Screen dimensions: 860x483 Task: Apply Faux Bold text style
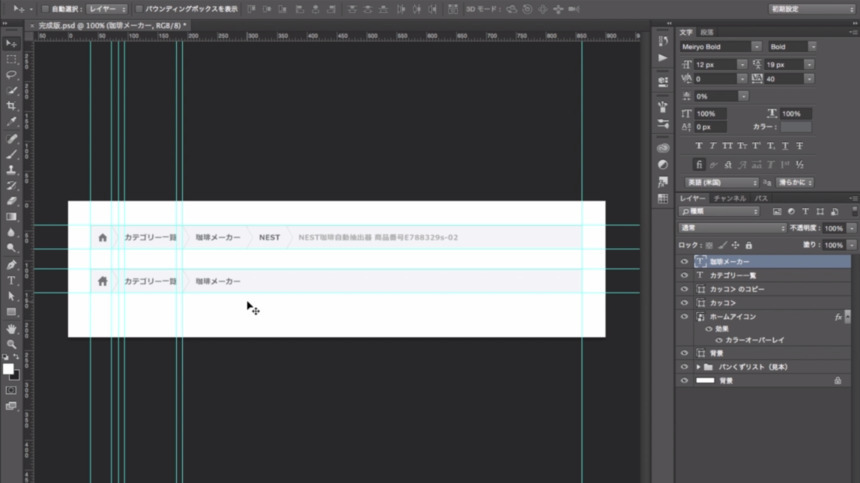tap(698, 146)
